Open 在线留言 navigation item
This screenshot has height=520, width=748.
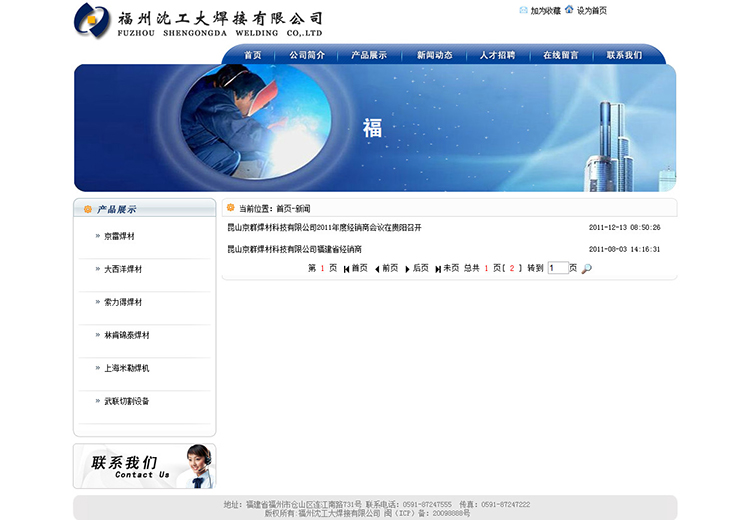pos(560,55)
